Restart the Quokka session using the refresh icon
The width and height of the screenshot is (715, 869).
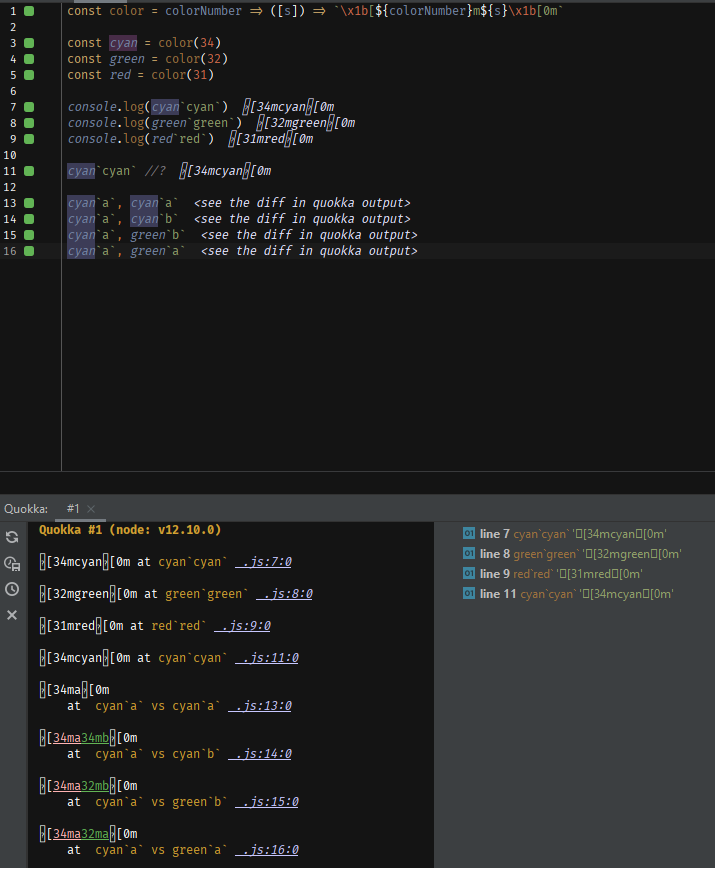pos(13,536)
